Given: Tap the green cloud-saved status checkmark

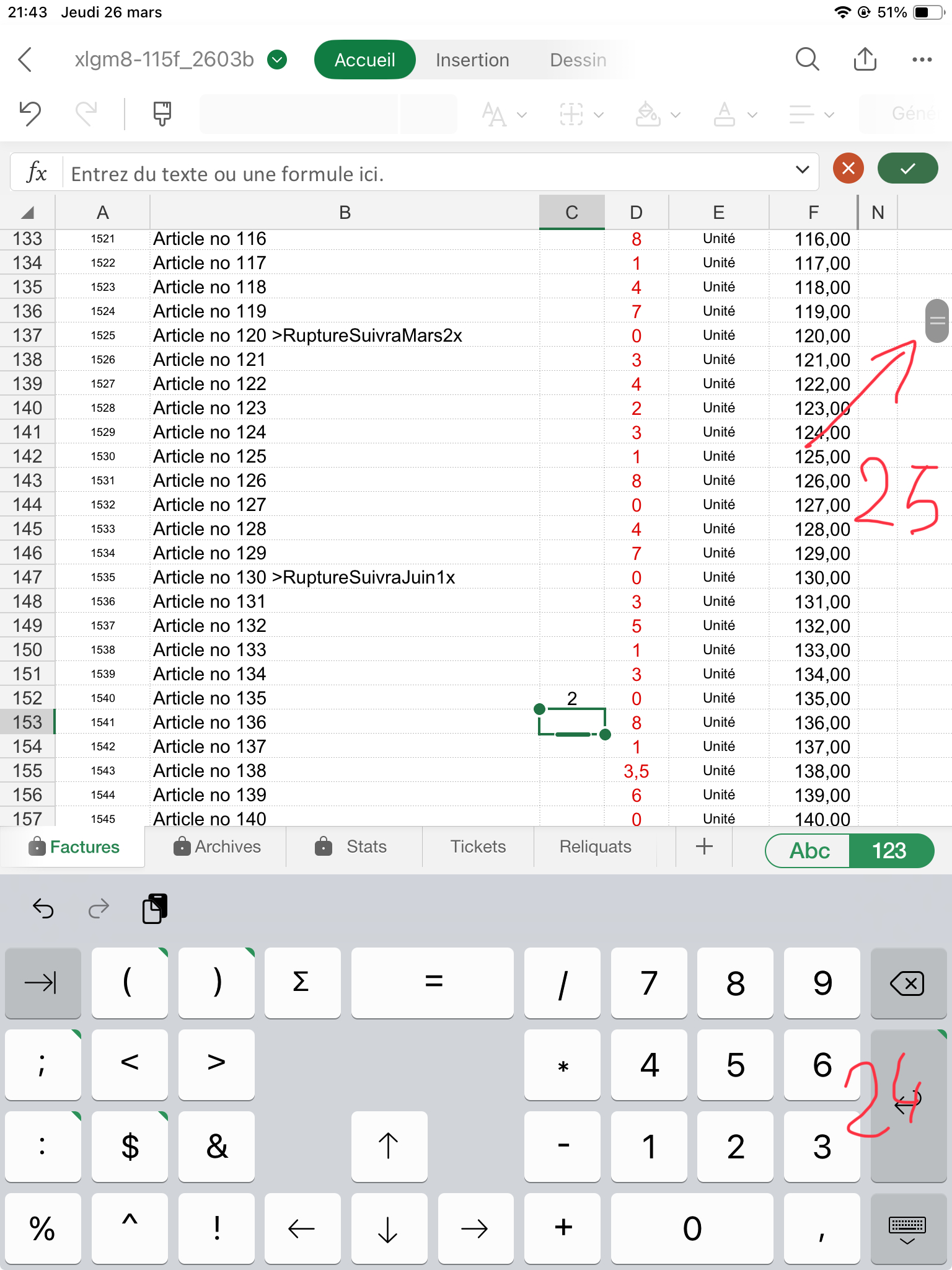Looking at the screenshot, I should [277, 60].
